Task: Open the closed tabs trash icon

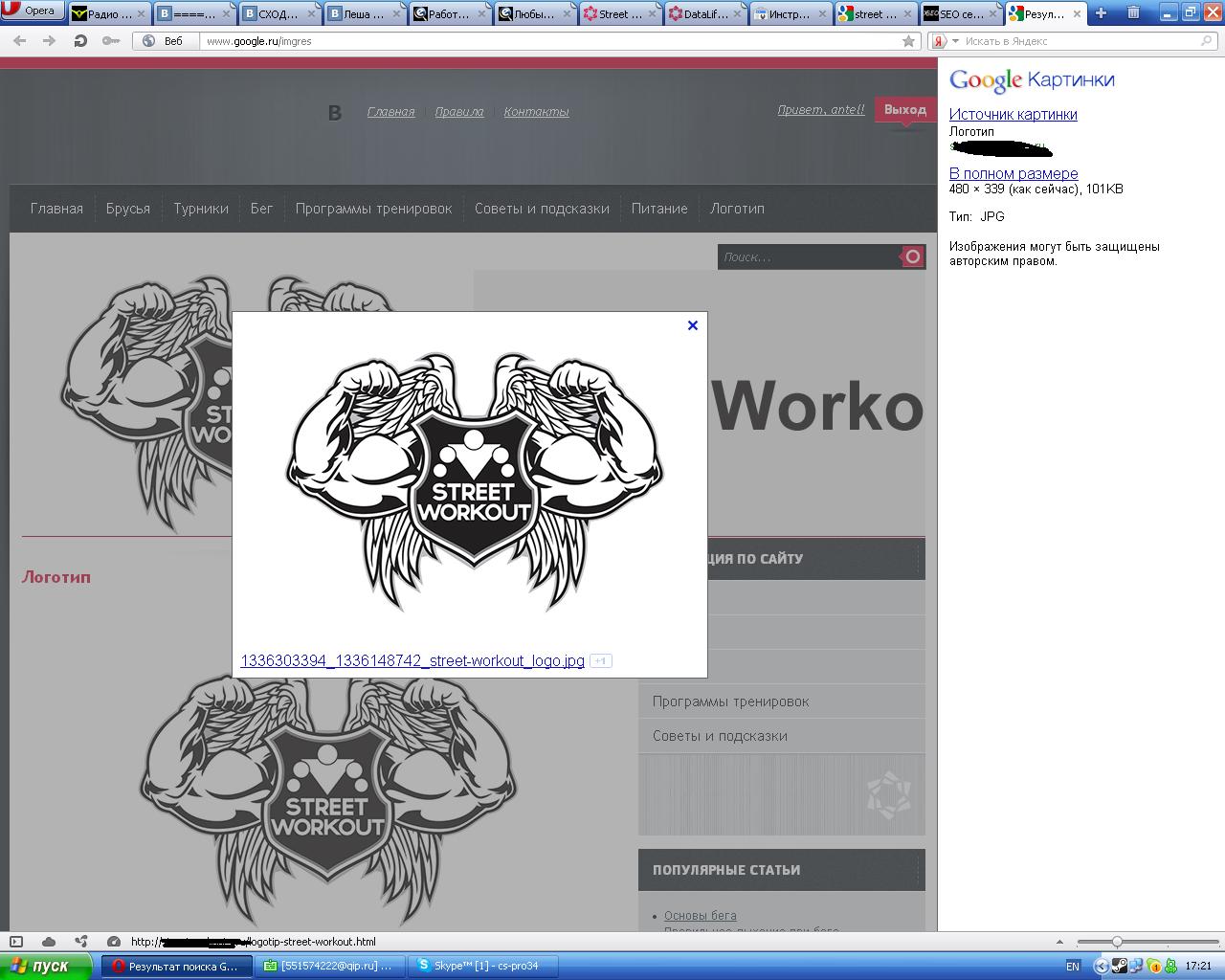Action: [1133, 13]
